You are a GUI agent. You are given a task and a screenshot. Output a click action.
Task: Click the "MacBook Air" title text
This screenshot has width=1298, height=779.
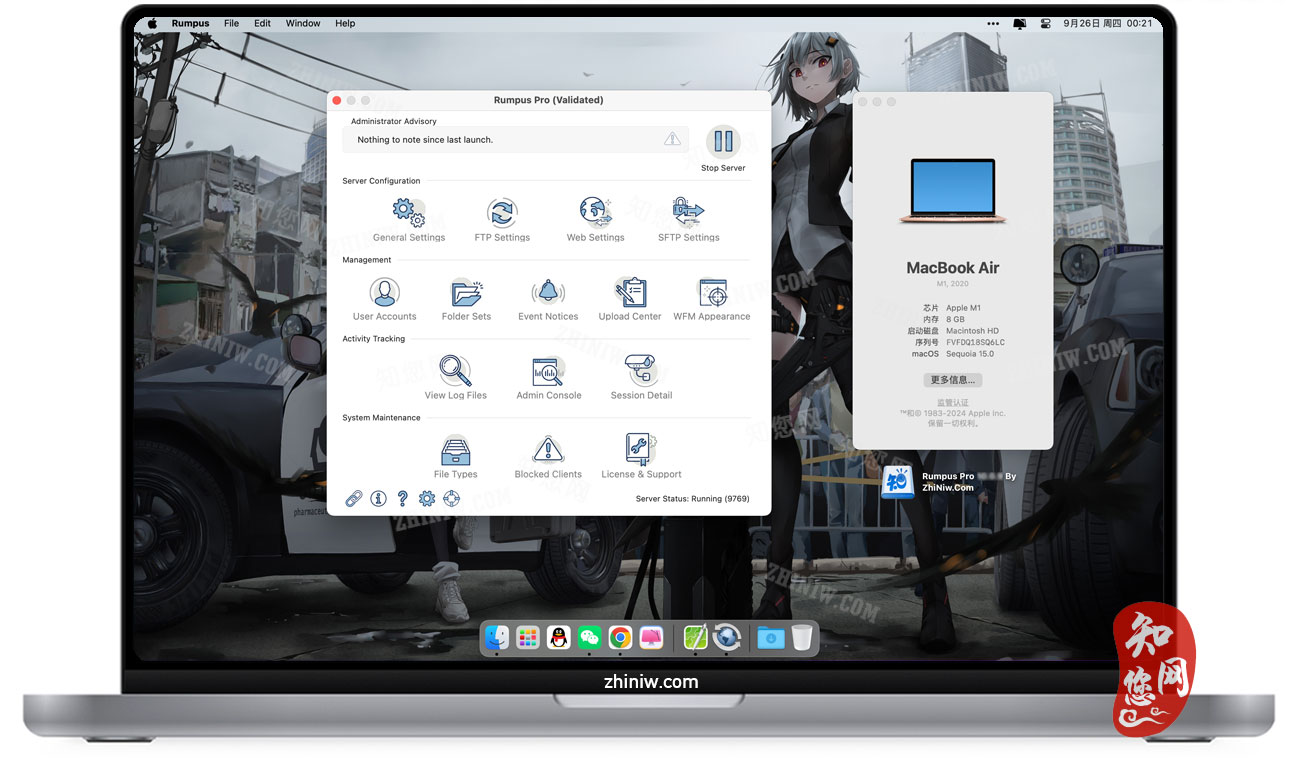953,268
